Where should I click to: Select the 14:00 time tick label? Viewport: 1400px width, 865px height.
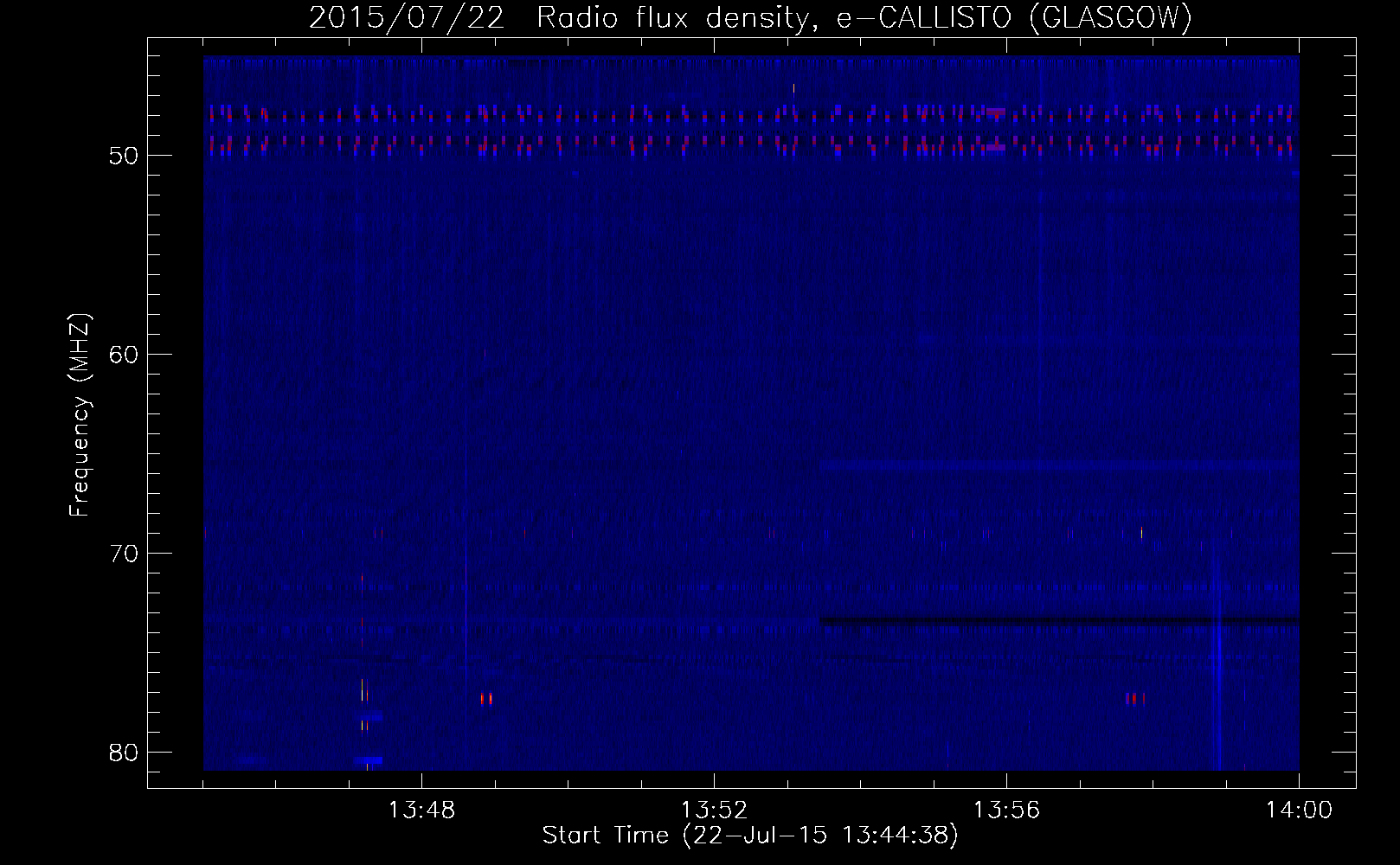coord(1299,811)
